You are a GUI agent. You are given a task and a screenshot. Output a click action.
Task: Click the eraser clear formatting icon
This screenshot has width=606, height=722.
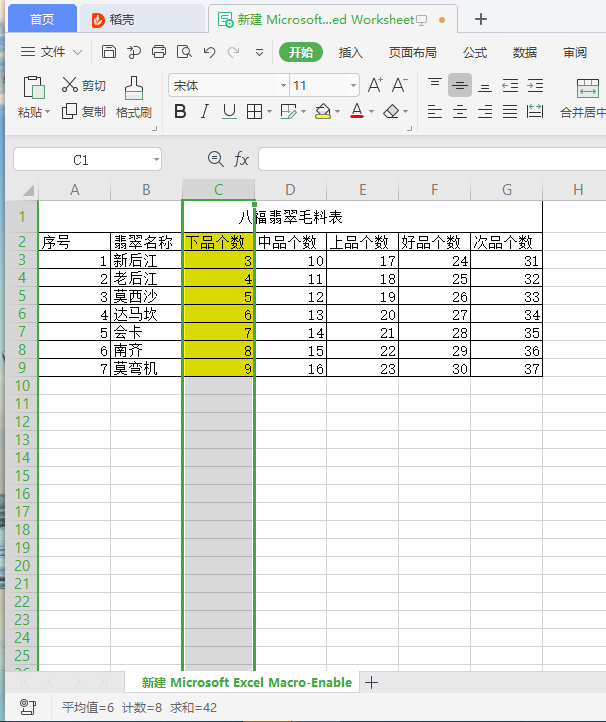[x=391, y=111]
